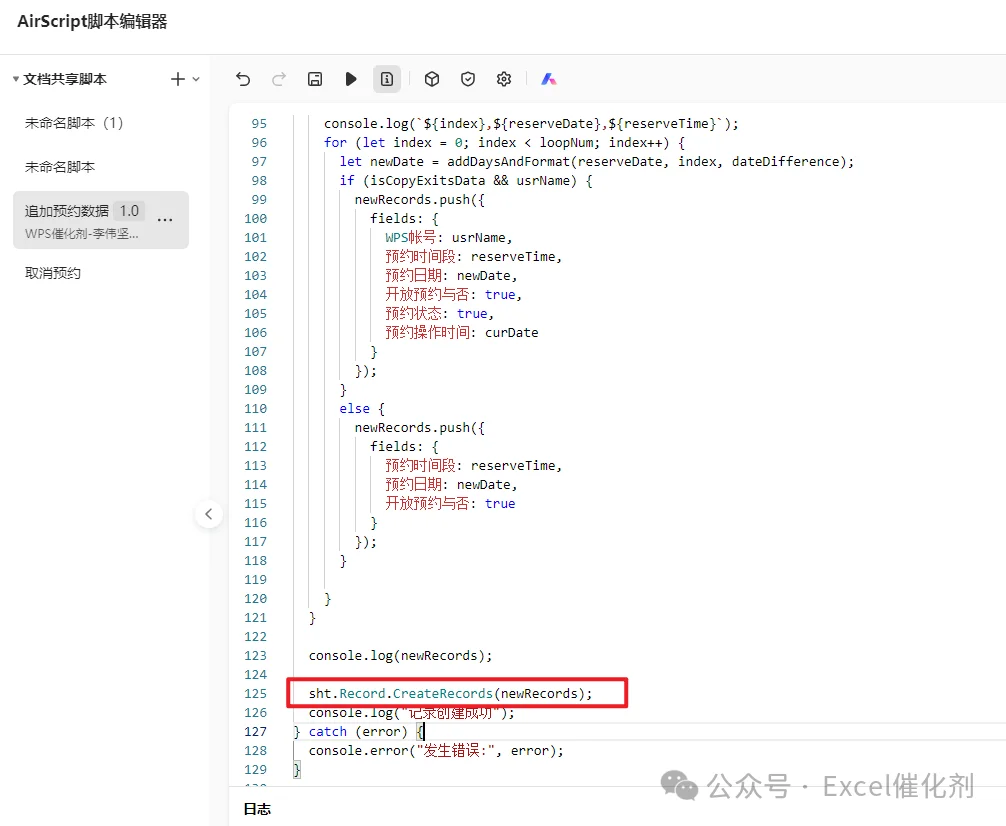Image resolution: width=1006 pixels, height=826 pixels.
Task: Click the 'console.log(newRecords);' line
Action: [400, 655]
